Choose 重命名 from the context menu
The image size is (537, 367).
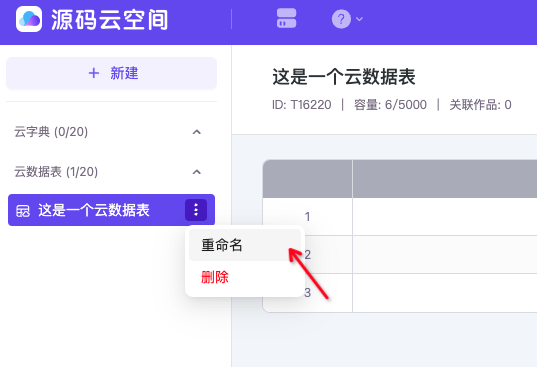coord(245,245)
